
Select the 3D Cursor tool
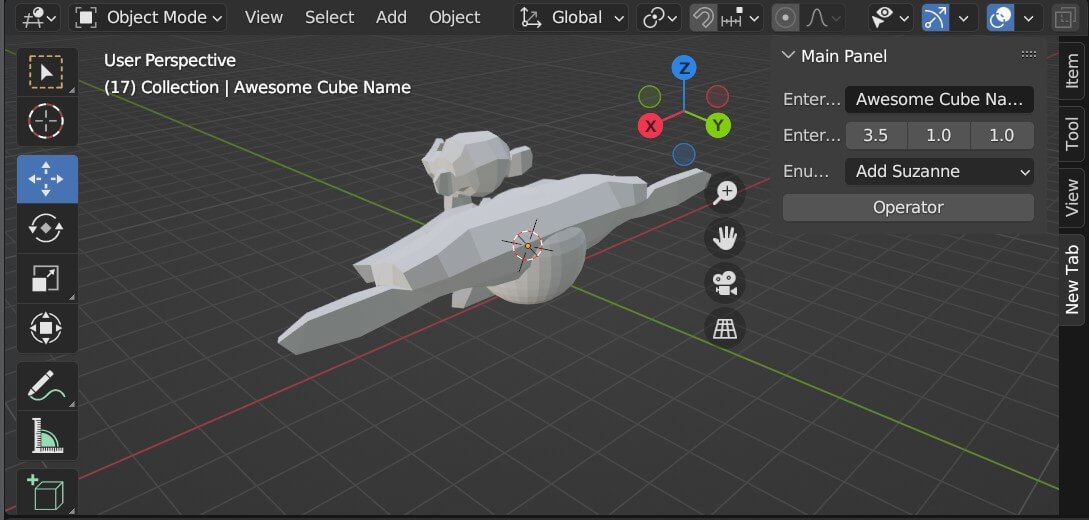click(47, 121)
